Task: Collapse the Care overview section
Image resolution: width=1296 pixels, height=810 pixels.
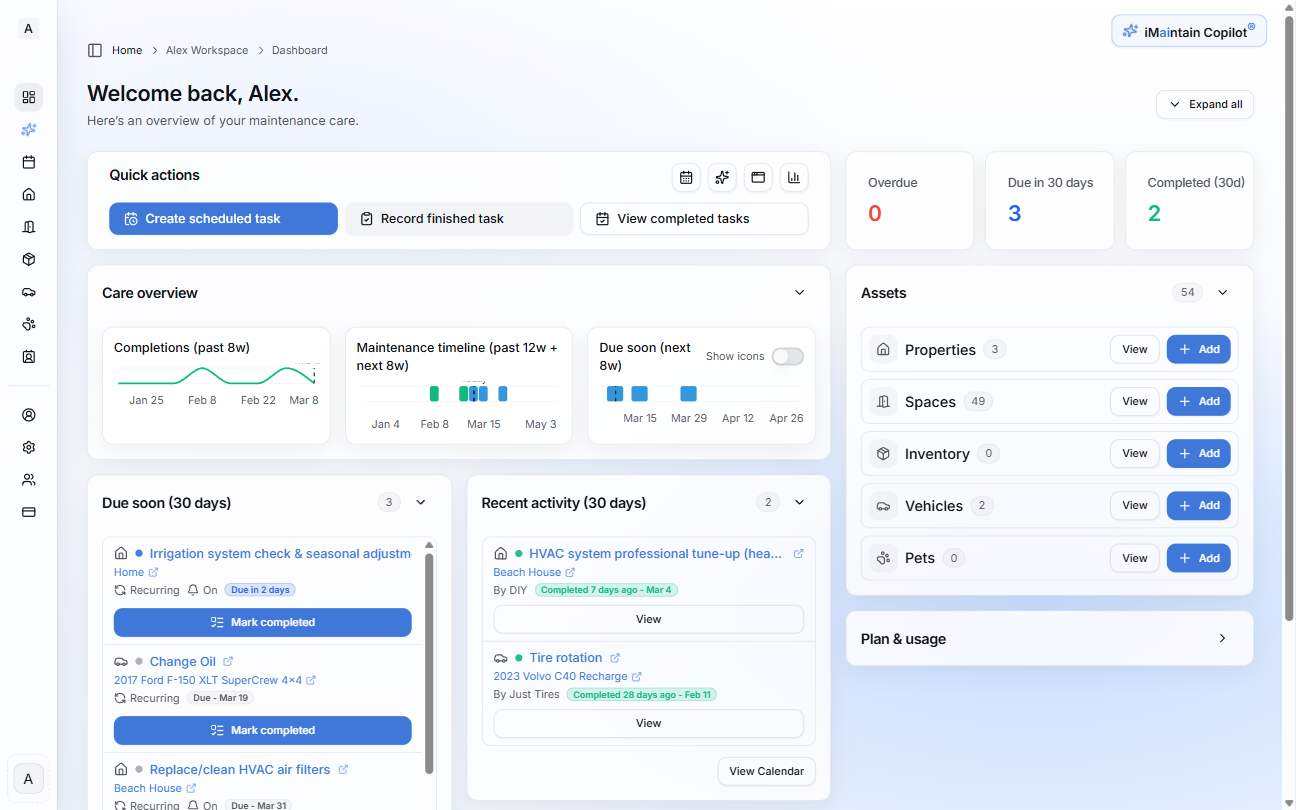Action: pos(799,293)
